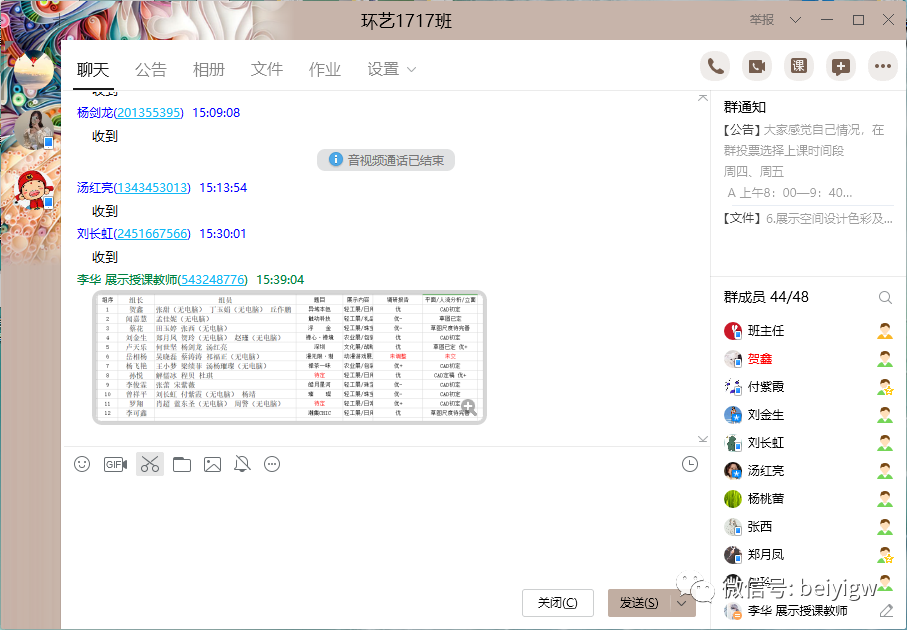
Task: Start a group voice call
Action: click(715, 67)
